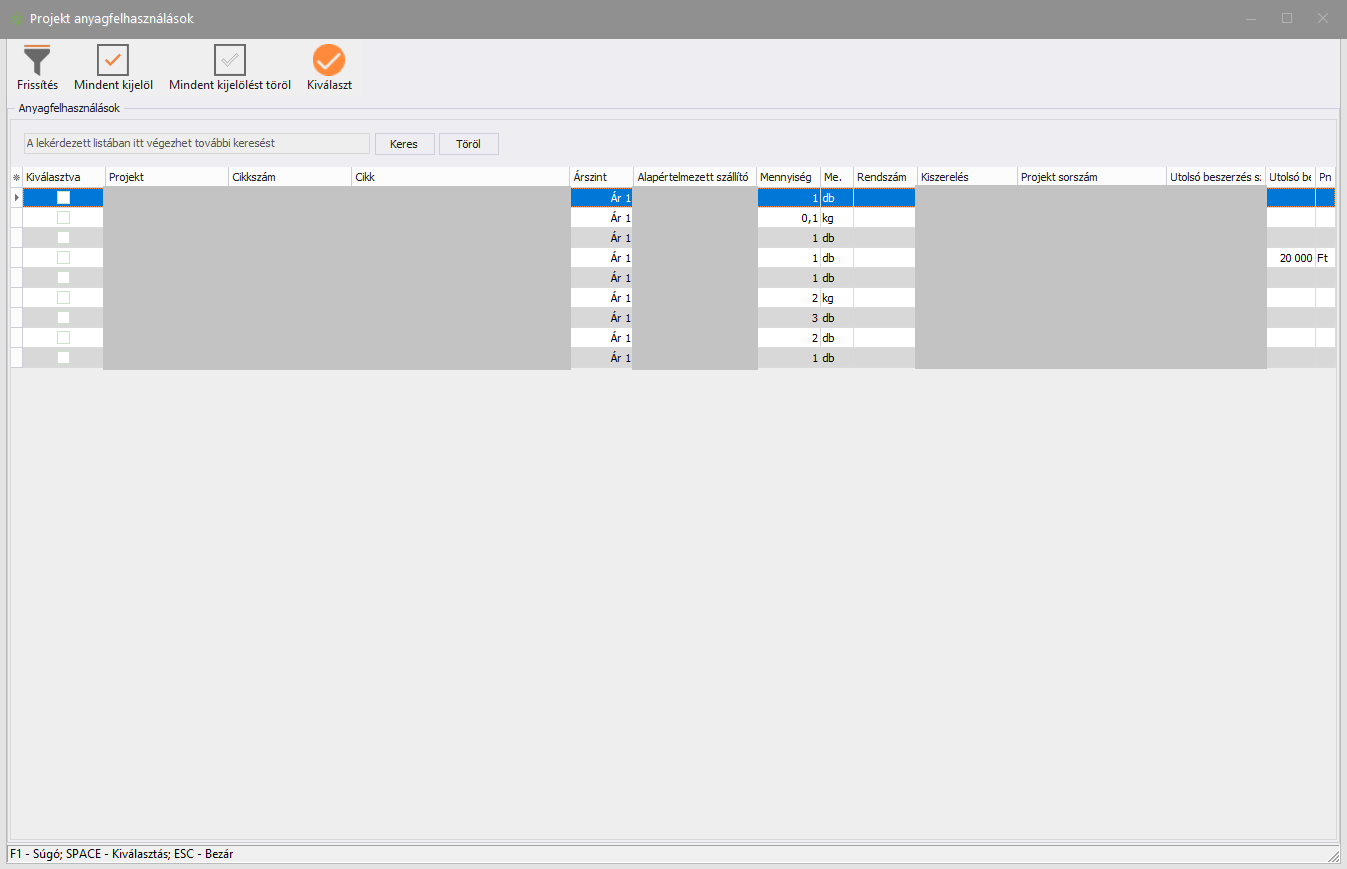Image resolution: width=1347 pixels, height=869 pixels.
Task: Sort by the Mennyiség column header
Action: tap(788, 177)
